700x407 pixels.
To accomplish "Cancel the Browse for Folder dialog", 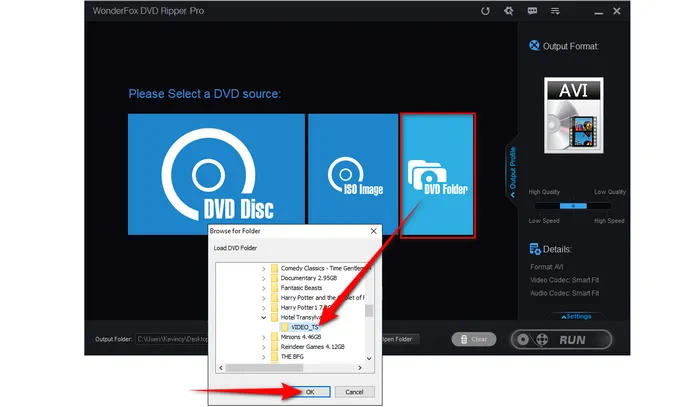I will (353, 390).
